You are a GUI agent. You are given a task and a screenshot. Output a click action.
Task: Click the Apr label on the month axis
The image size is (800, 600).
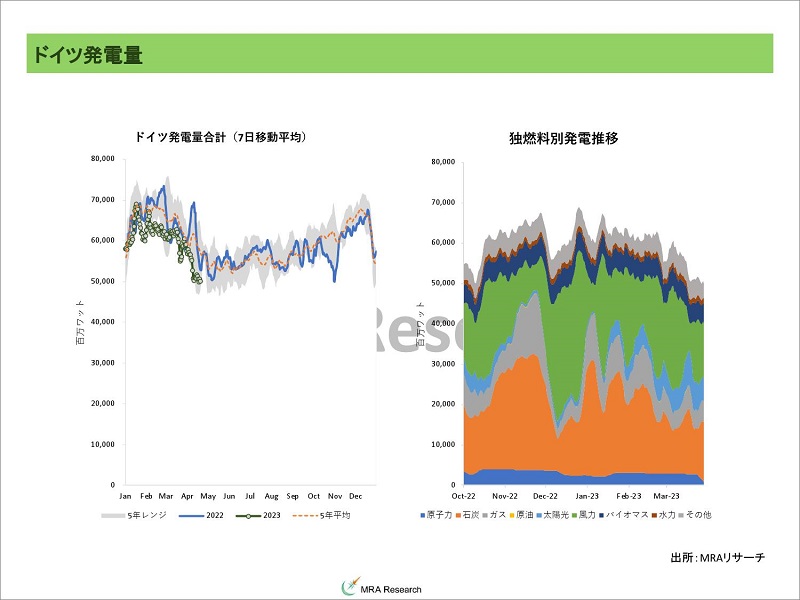[187, 496]
